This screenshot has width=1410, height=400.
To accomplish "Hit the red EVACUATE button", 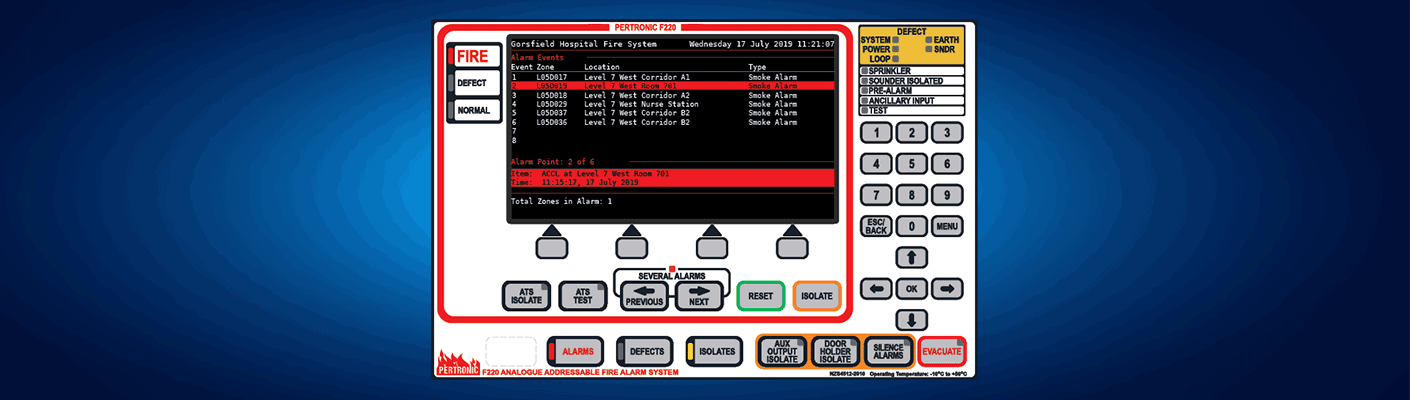I will [x=942, y=352].
